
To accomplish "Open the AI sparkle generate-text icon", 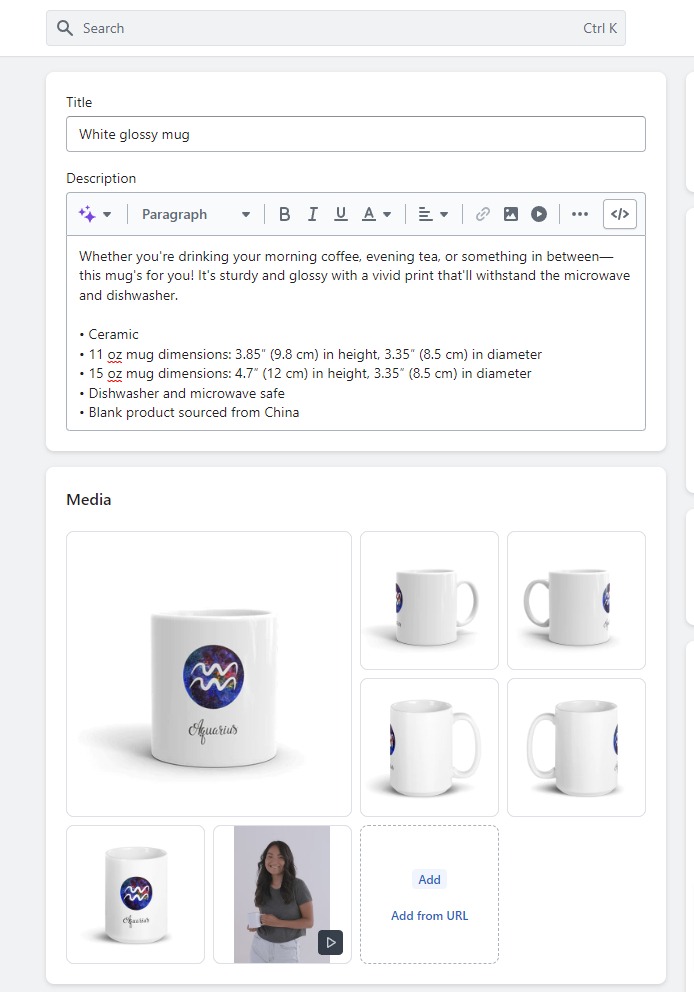I will [87, 214].
